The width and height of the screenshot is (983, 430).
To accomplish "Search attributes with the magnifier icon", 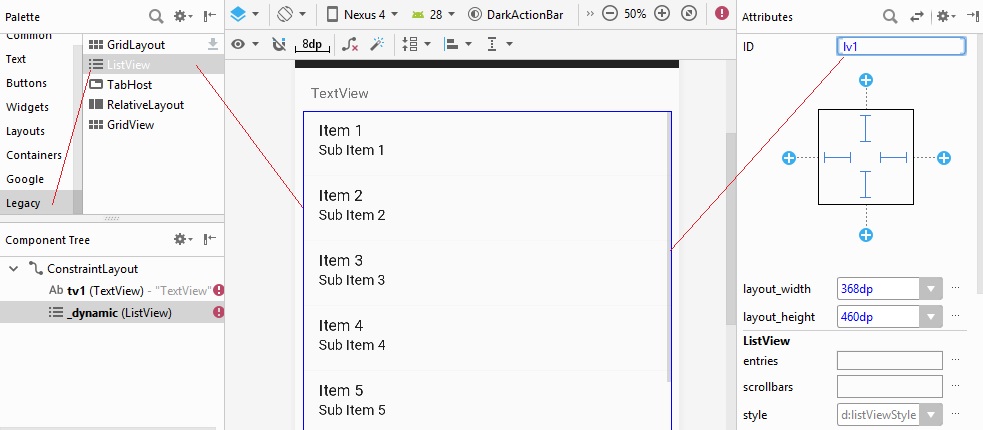I will click(x=889, y=16).
